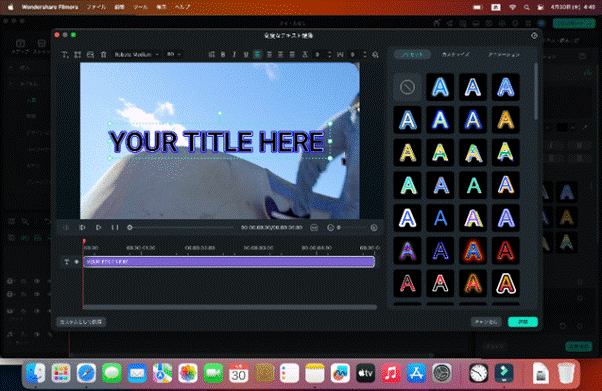Screen dimensions: 602x391
Task: Click the Wi-Fi icon in menu bar
Action: point(512,7)
